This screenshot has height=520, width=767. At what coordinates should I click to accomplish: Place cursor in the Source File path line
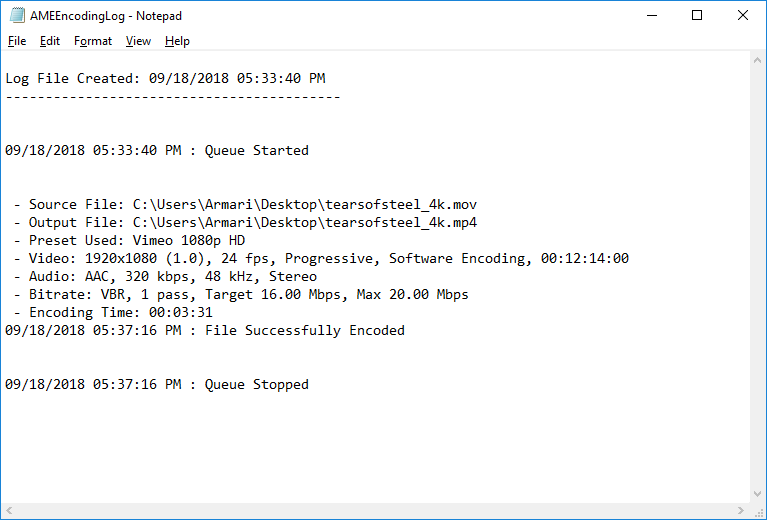[251, 204]
